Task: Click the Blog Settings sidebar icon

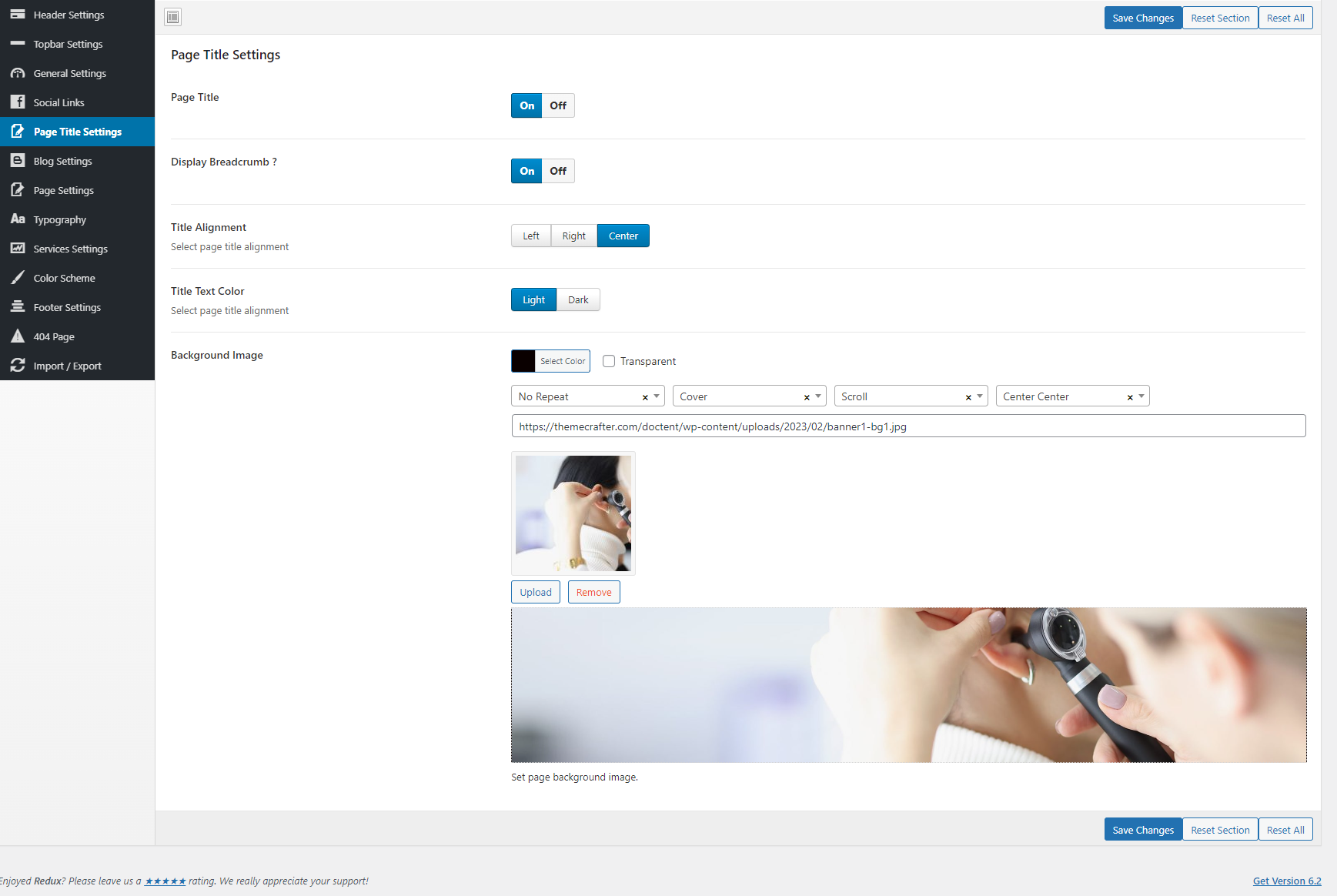Action: tap(18, 161)
